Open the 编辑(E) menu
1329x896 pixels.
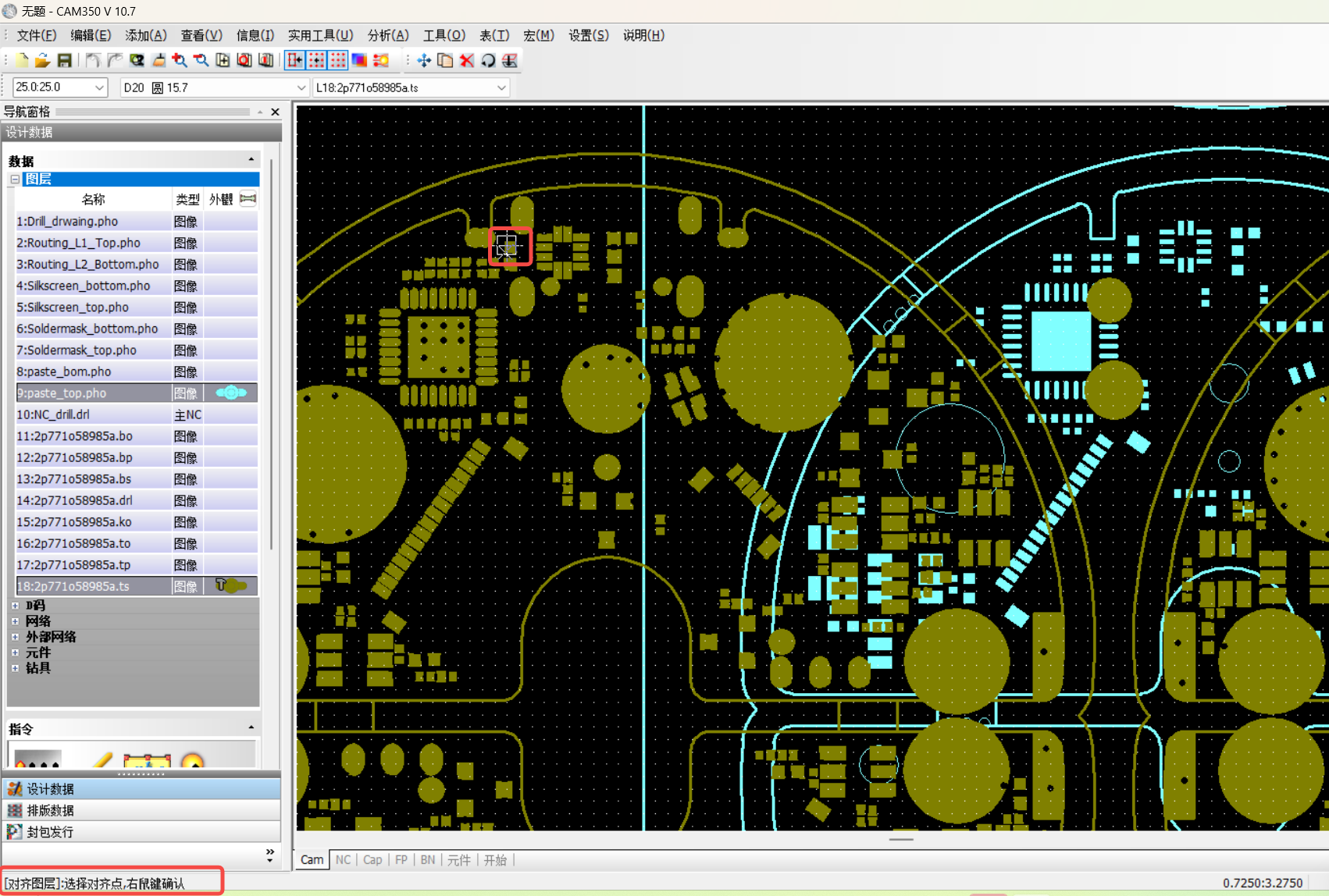tap(90, 35)
